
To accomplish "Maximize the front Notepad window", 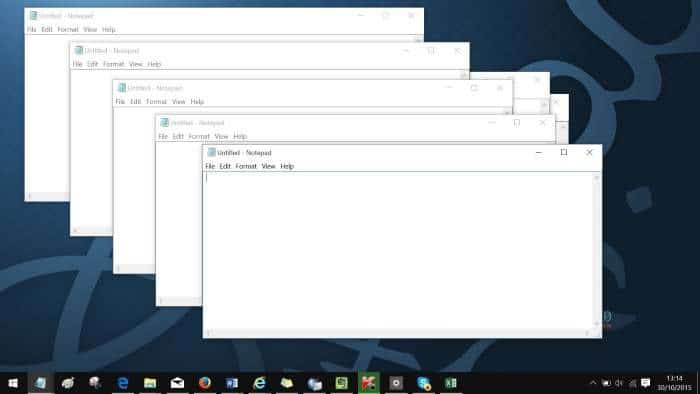I will (564, 153).
